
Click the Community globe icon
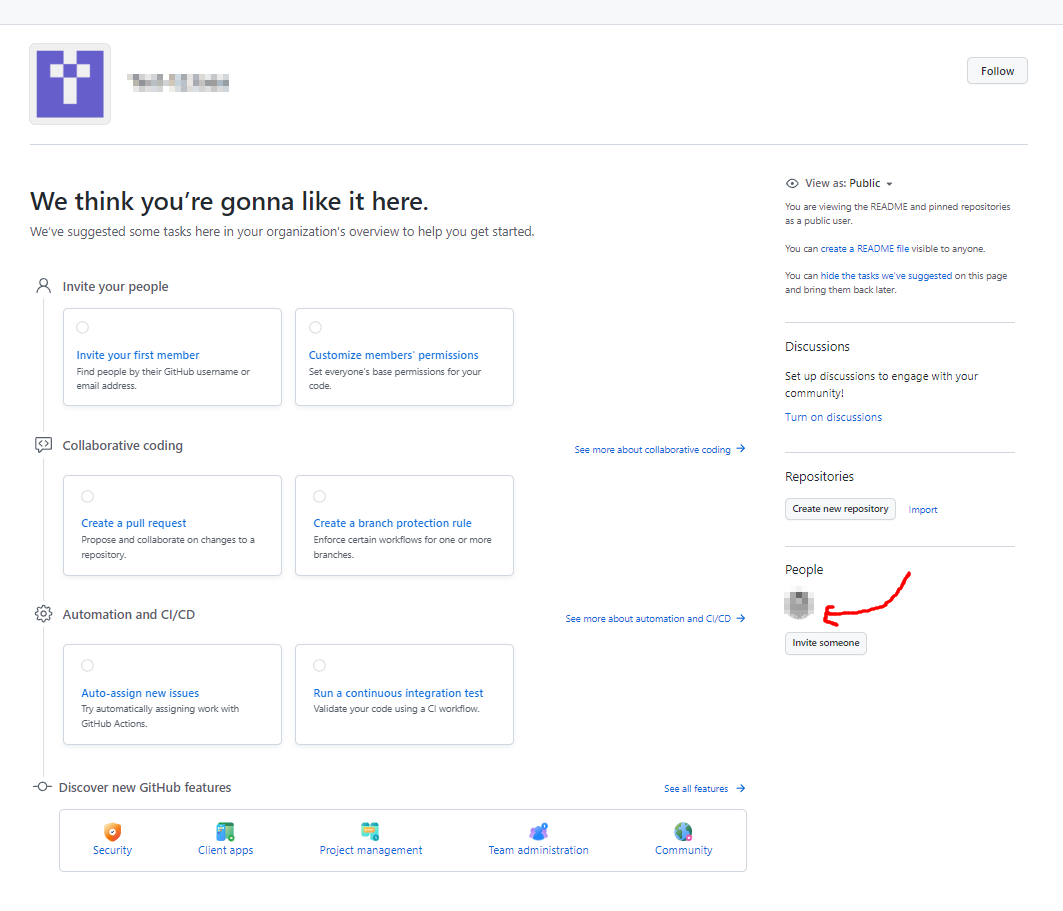pyautogui.click(x=683, y=832)
